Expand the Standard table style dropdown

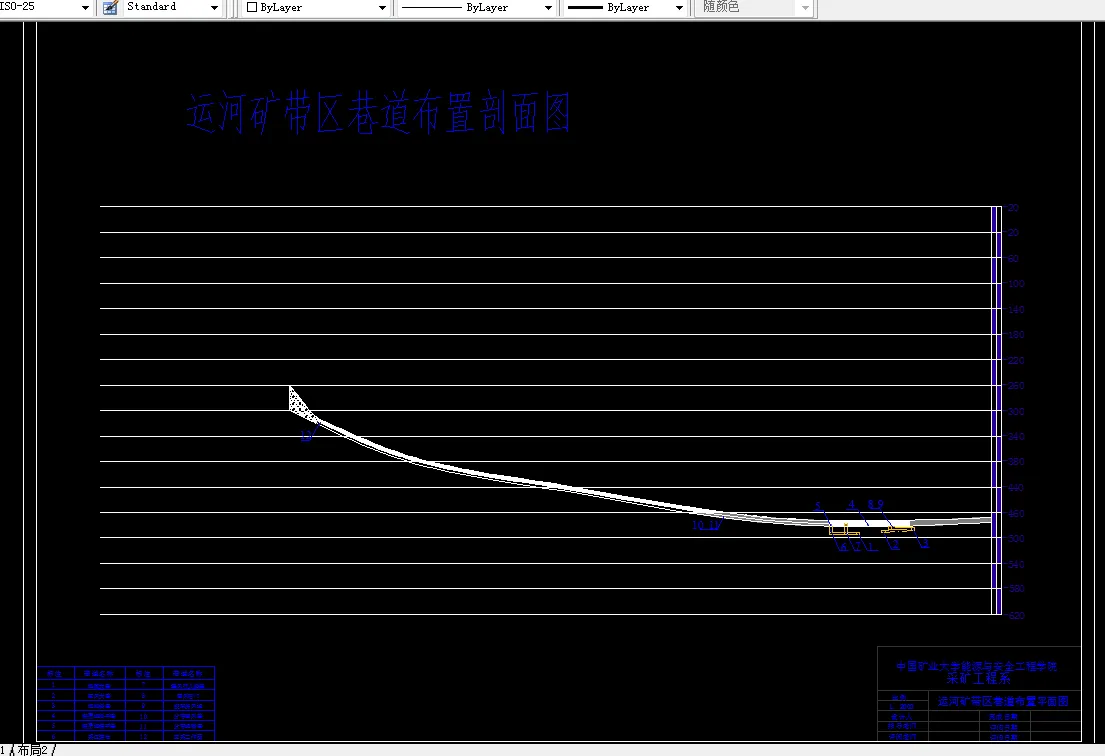tap(214, 8)
